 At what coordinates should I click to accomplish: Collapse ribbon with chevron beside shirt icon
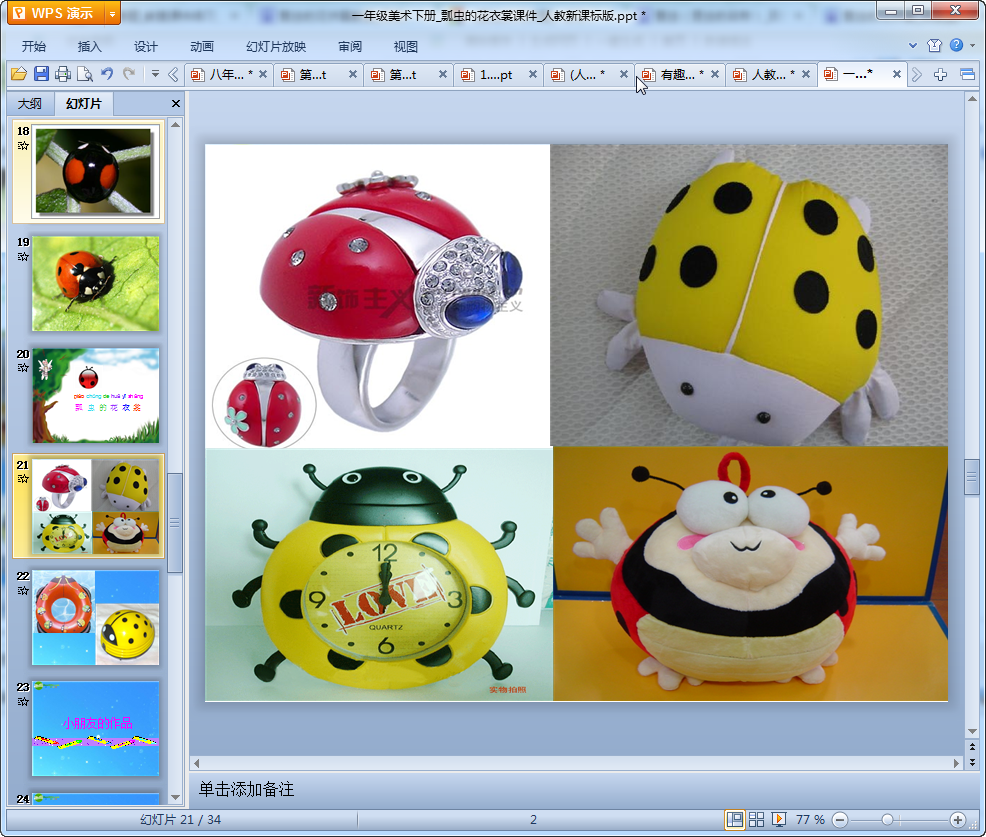tap(913, 45)
